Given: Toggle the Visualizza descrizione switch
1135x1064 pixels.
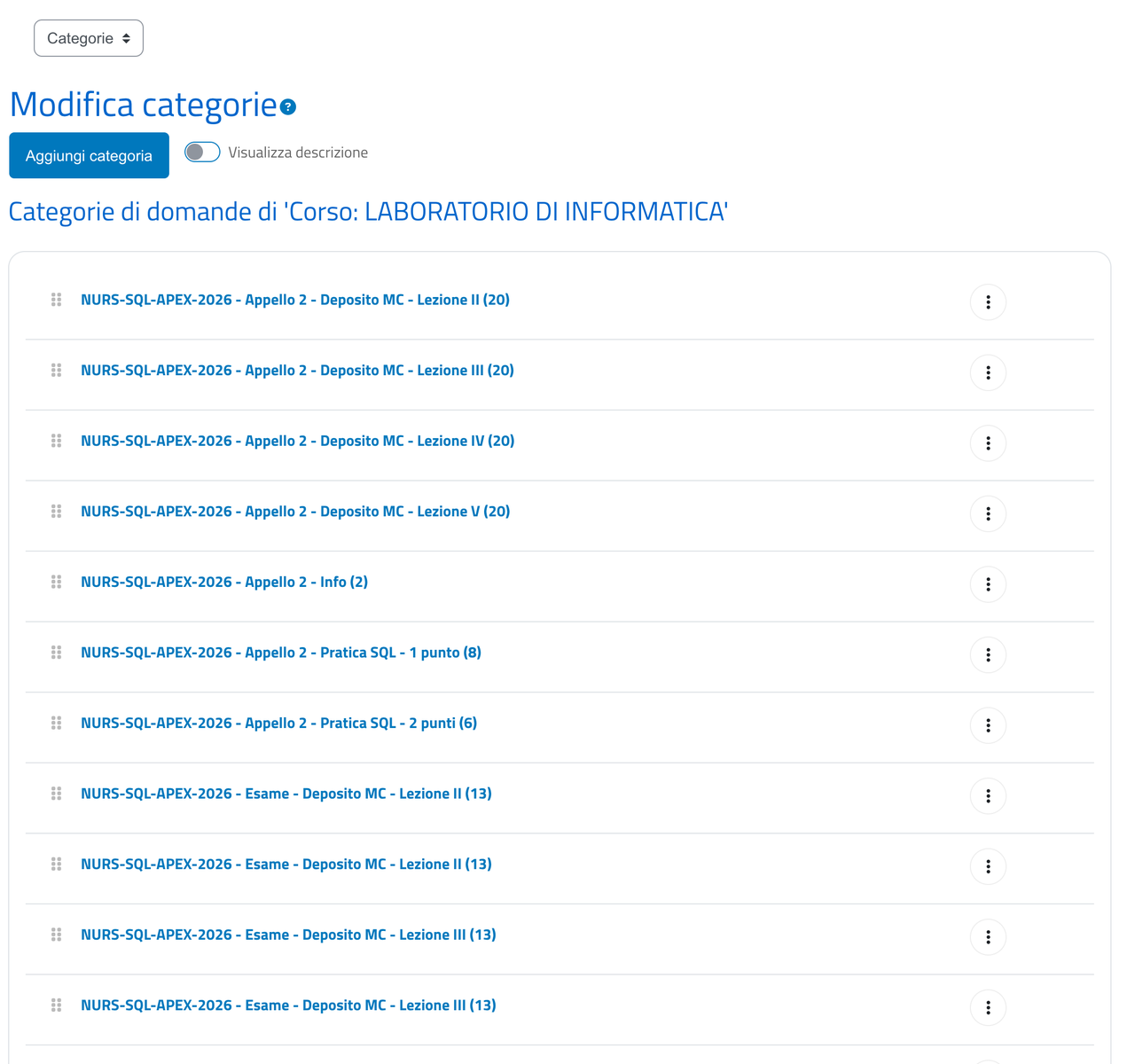Looking at the screenshot, I should [x=202, y=153].
